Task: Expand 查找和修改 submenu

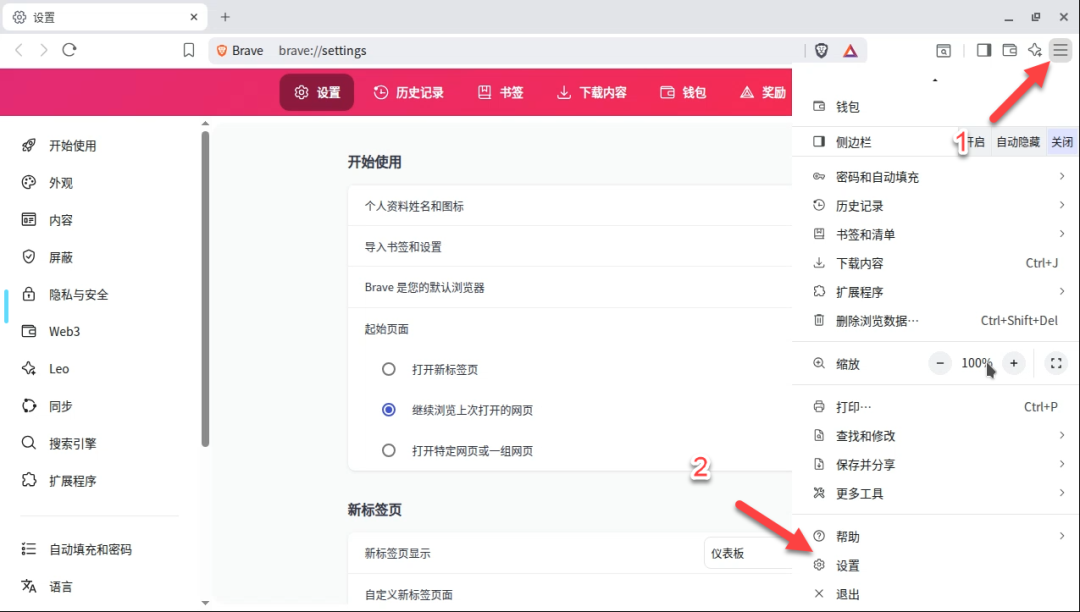Action: tap(936, 436)
